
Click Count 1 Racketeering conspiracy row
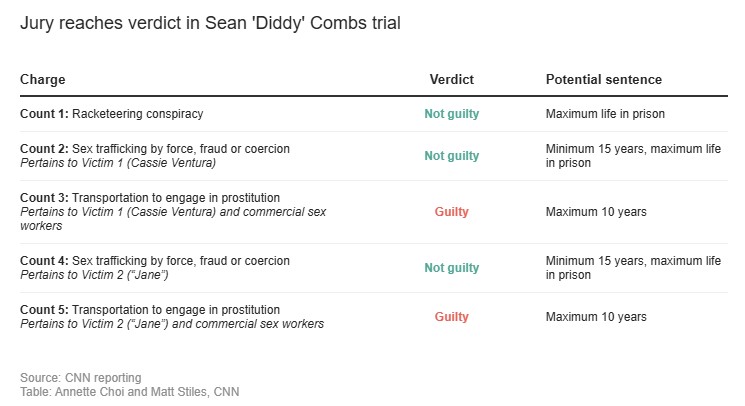(x=373, y=114)
